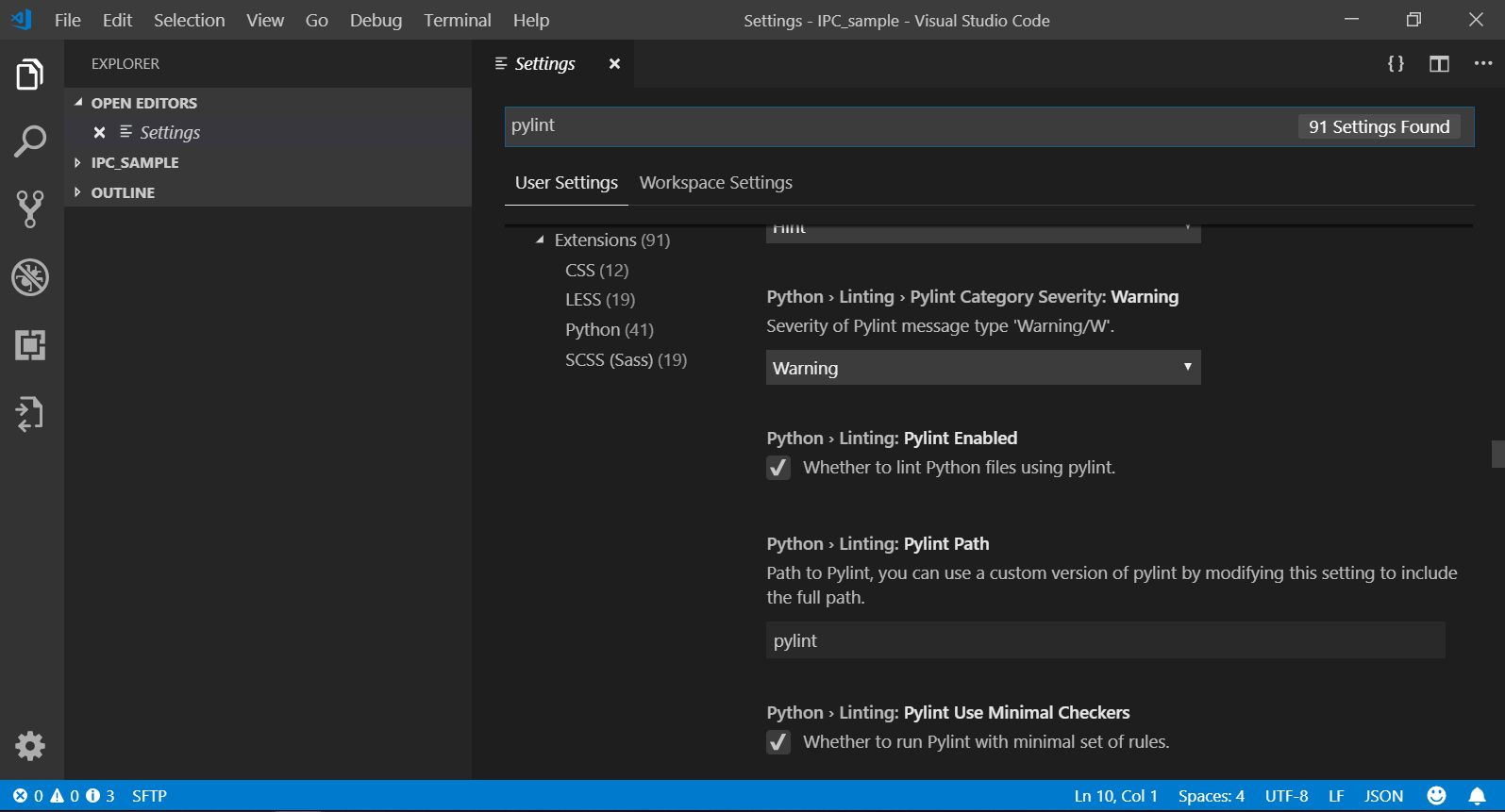
Task: Open the Source Control view
Action: coord(30,209)
